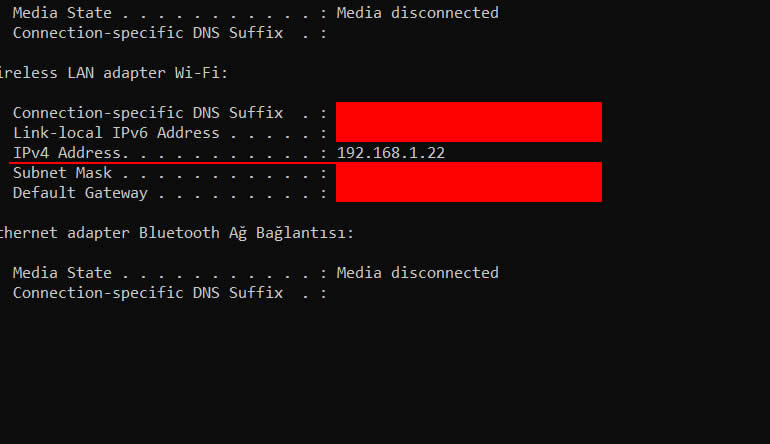Click the Default Gateway label
This screenshot has width=770, height=444.
click(x=80, y=193)
